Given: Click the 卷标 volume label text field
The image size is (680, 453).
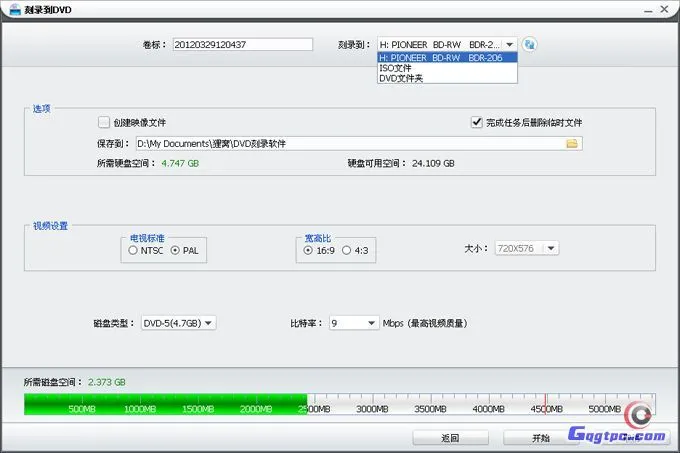Looking at the screenshot, I should (242, 44).
